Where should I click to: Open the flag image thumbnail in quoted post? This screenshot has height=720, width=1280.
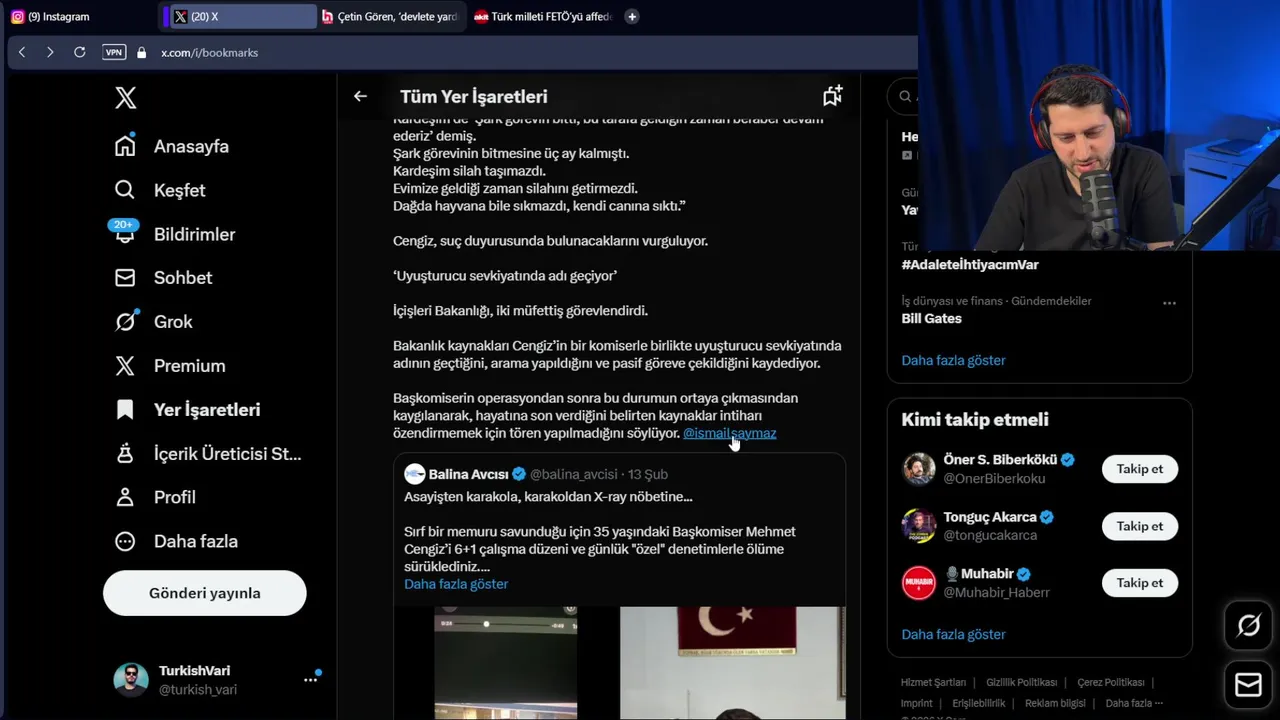point(732,663)
